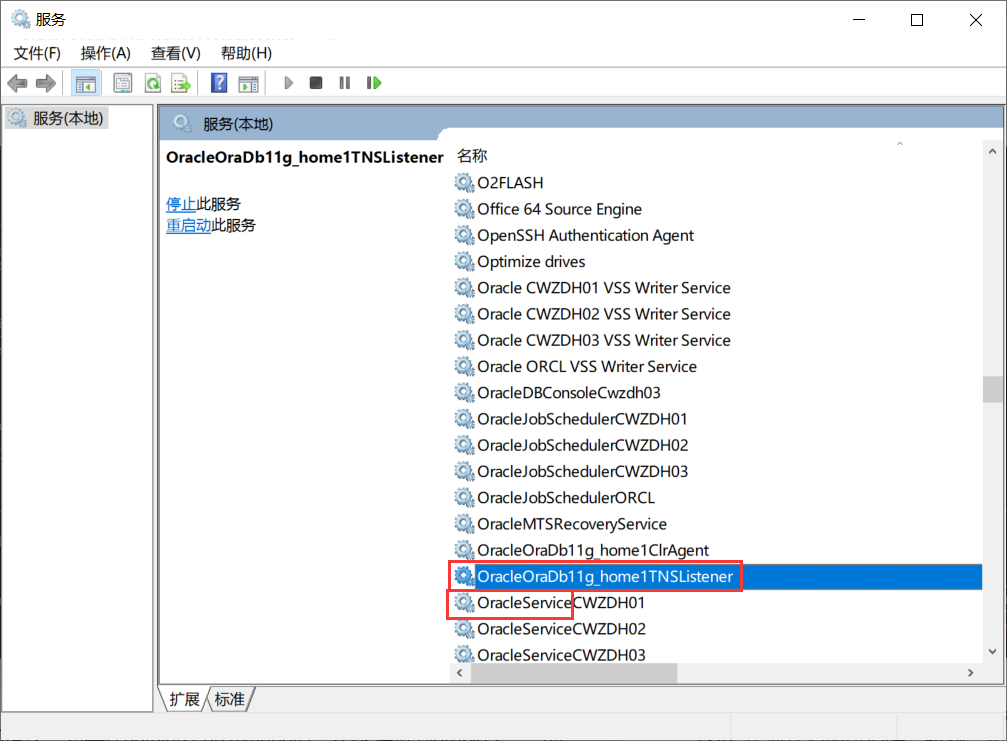Refresh the services list
The height and width of the screenshot is (741, 1007).
click(x=152, y=82)
